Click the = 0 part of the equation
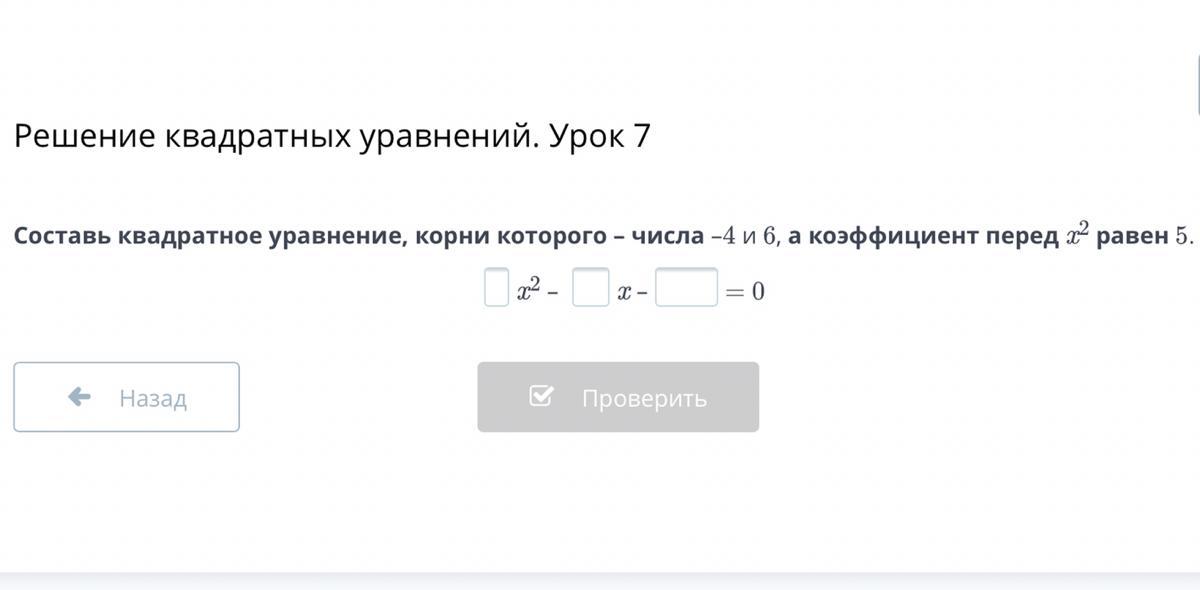Image resolution: width=1200 pixels, height=590 pixels. click(746, 292)
